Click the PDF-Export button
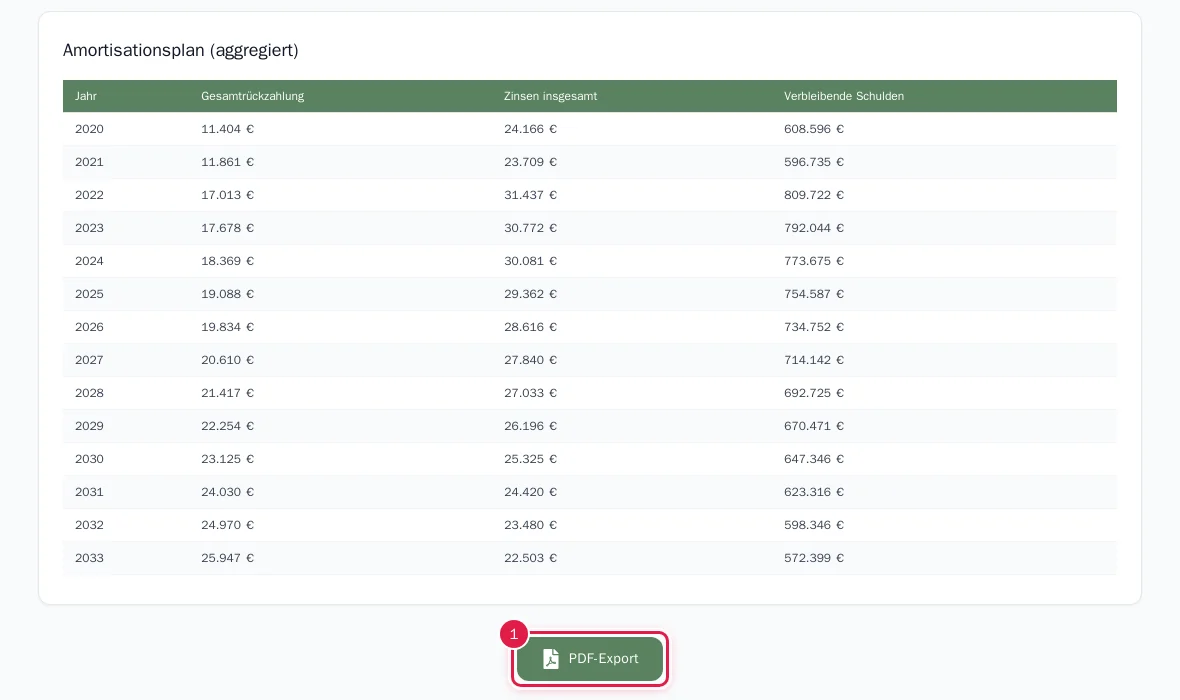The width and height of the screenshot is (1180, 700). pyautogui.click(x=589, y=659)
